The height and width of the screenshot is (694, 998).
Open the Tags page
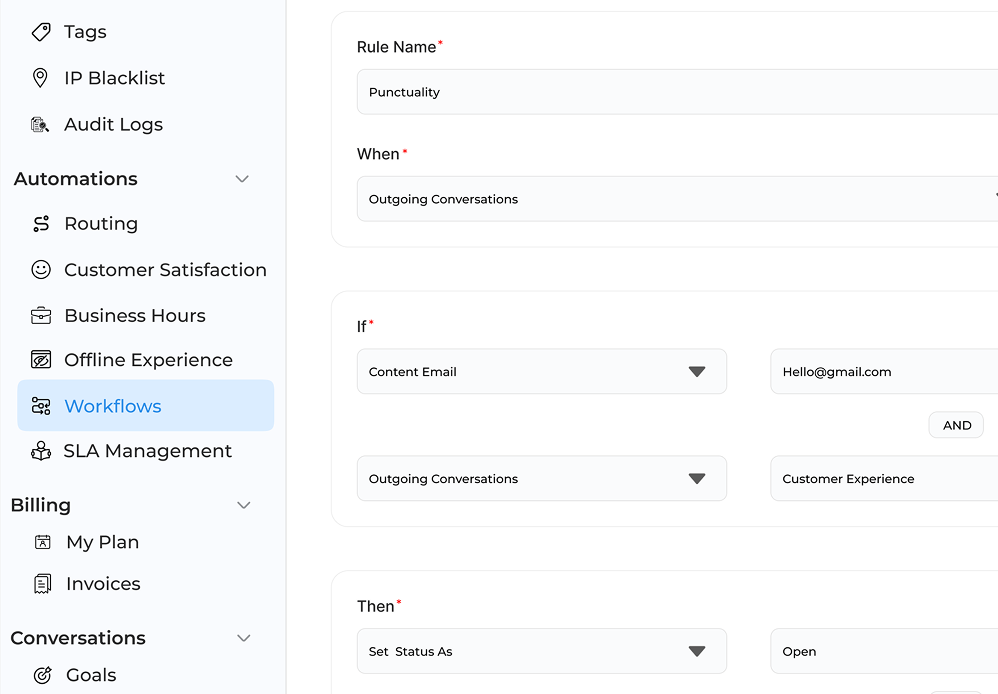[x=85, y=32]
